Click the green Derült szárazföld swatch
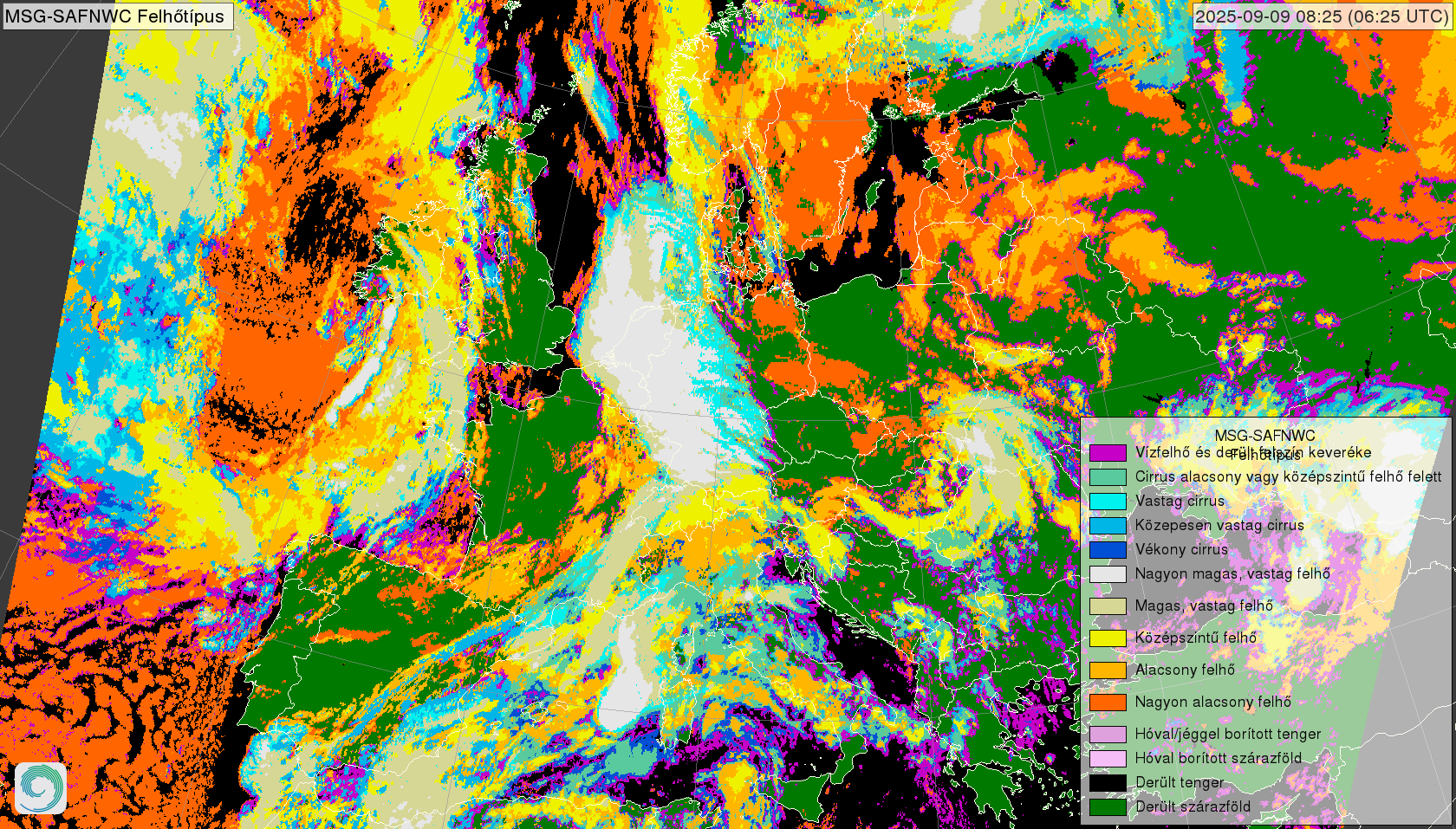 [1108, 806]
